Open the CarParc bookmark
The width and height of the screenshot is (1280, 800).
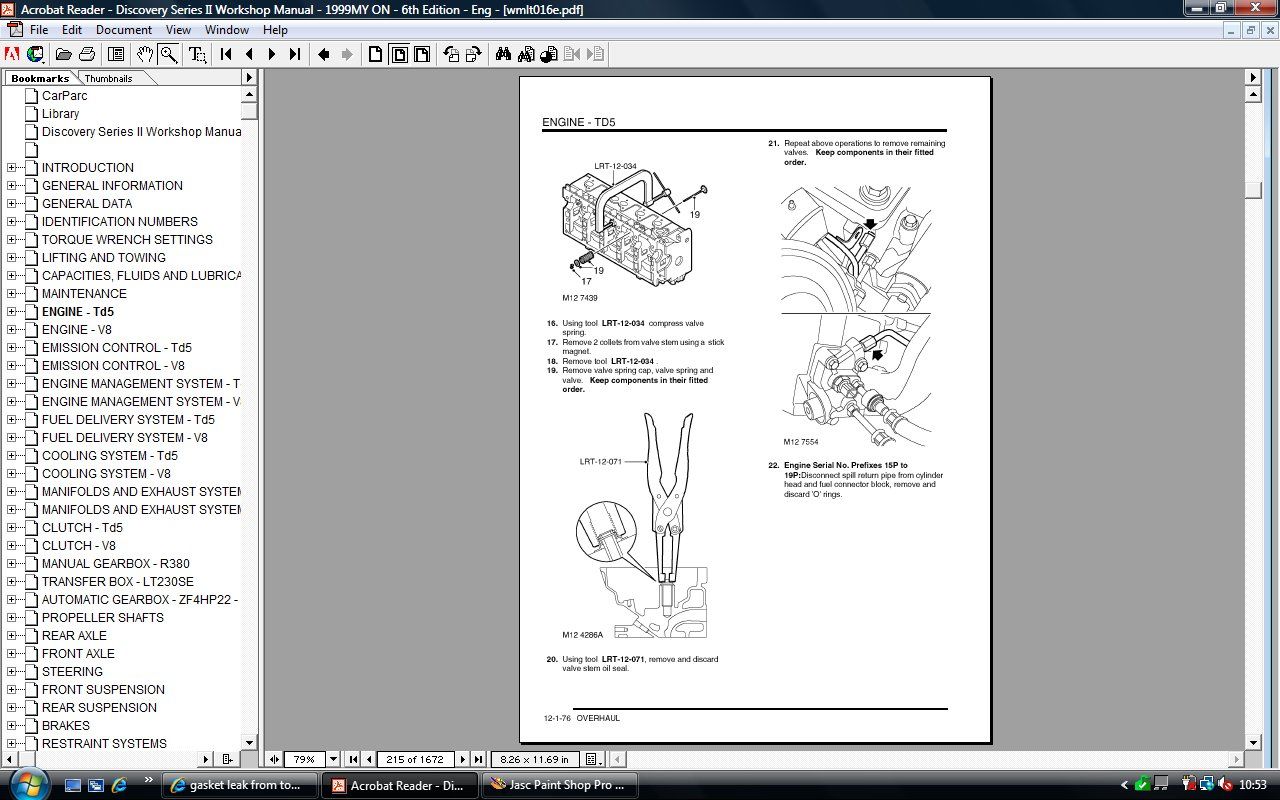(64, 96)
